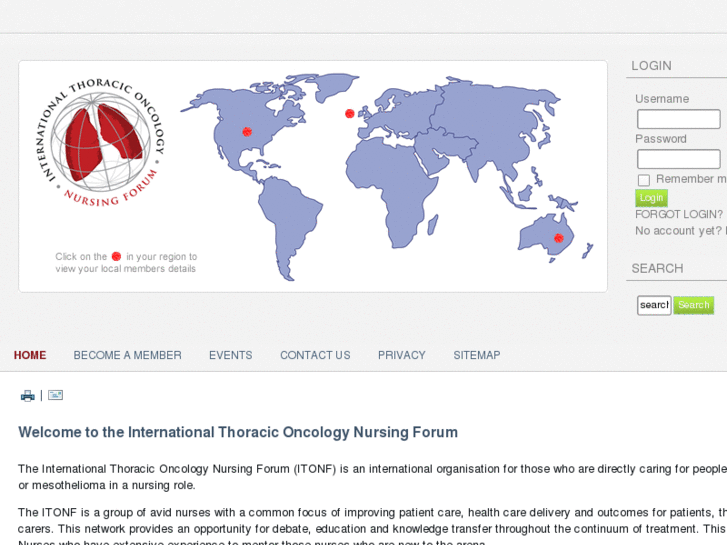Tick the Remember me checkbox
The height and width of the screenshot is (545, 727).
(x=644, y=180)
